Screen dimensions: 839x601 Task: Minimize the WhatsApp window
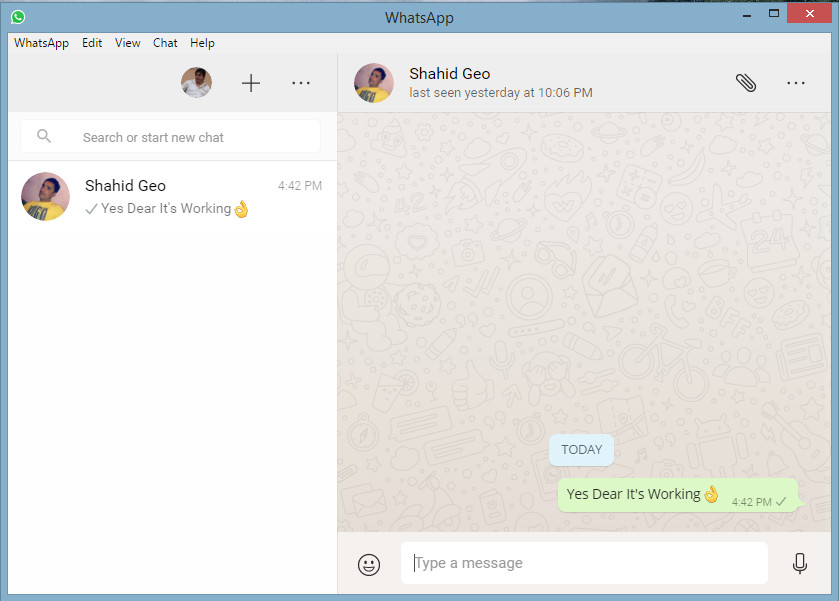point(747,14)
